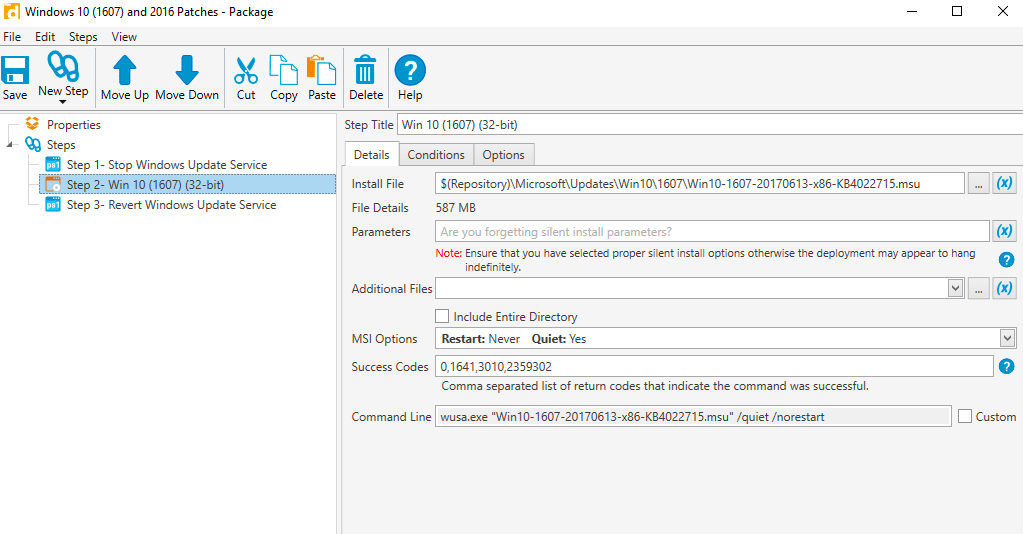The width and height of the screenshot is (1023, 534).
Task: Click the install icon for Step 2
Action: pos(53,185)
